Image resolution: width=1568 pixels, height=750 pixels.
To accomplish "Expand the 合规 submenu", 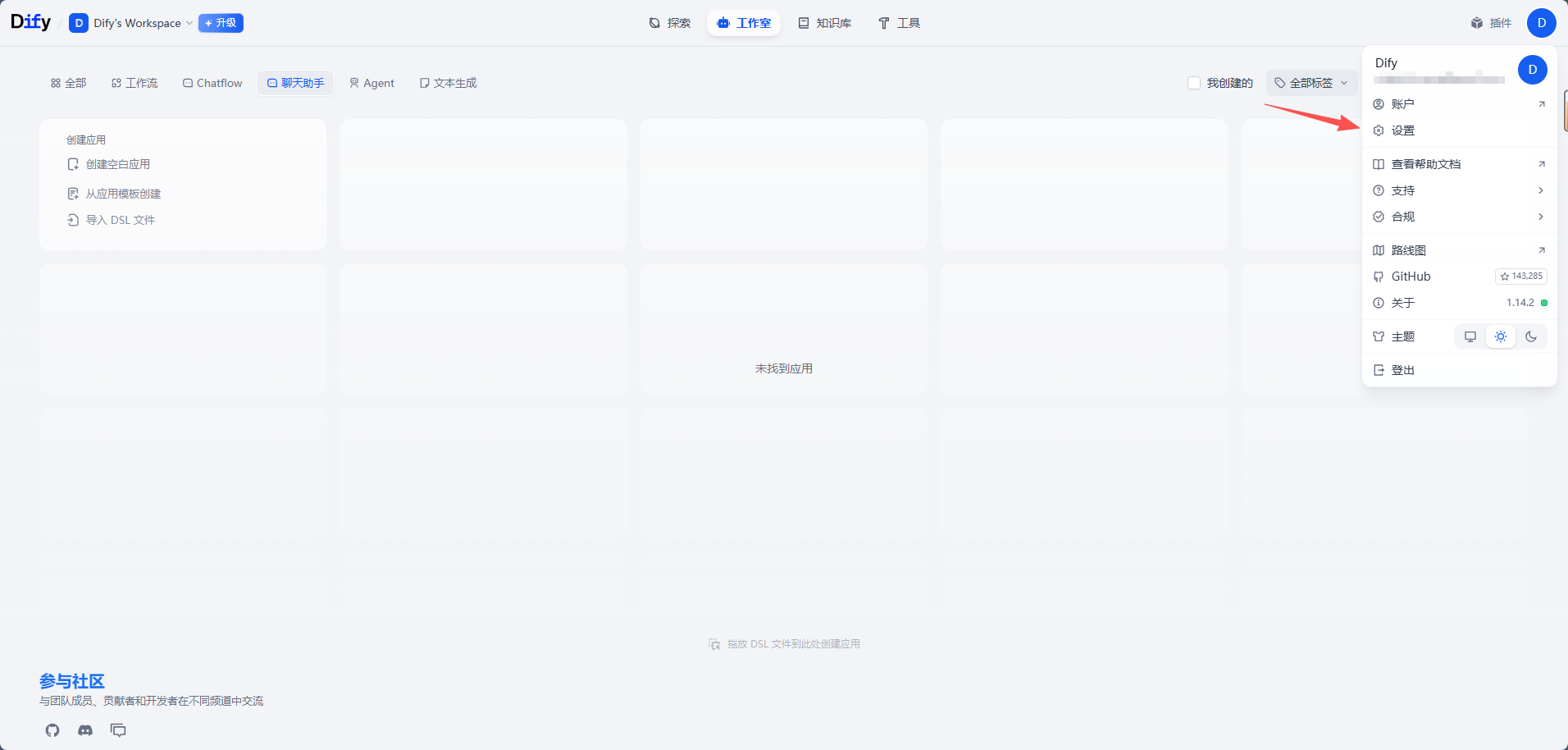I will click(x=1459, y=217).
